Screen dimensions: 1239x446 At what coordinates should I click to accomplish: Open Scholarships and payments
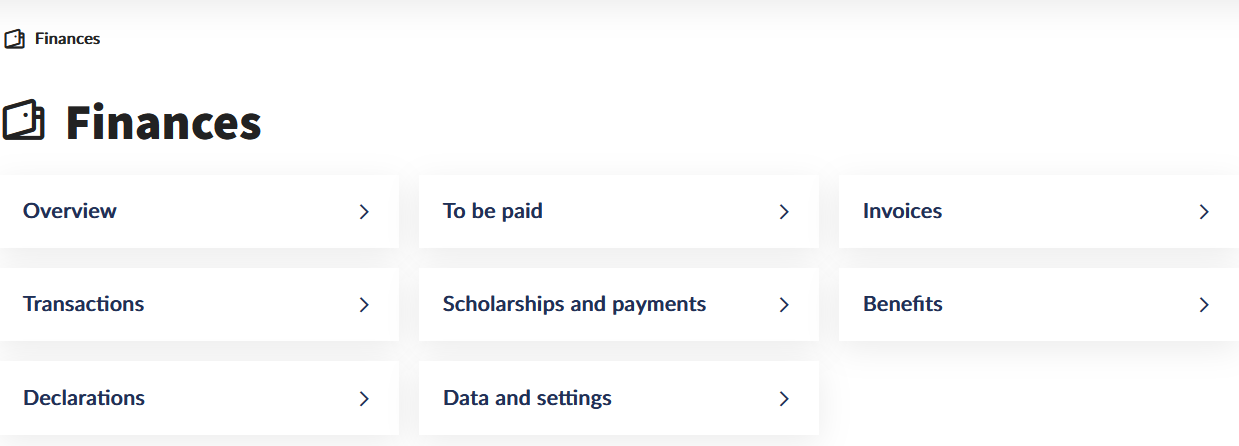(x=574, y=304)
